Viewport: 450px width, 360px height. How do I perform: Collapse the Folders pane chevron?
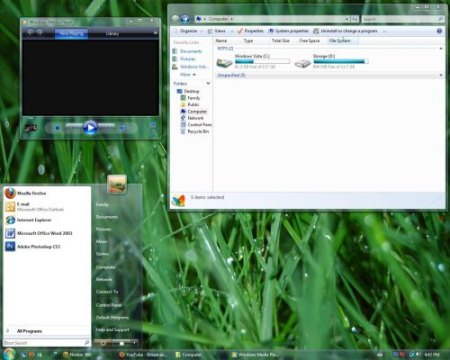[x=208, y=83]
